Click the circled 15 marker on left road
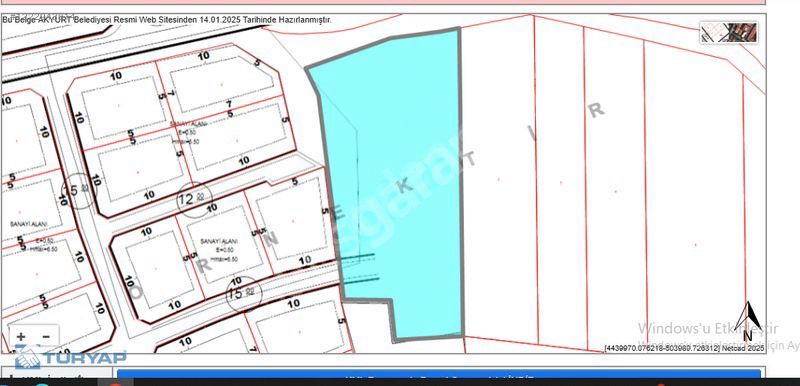The image size is (800, 386). [x=78, y=191]
